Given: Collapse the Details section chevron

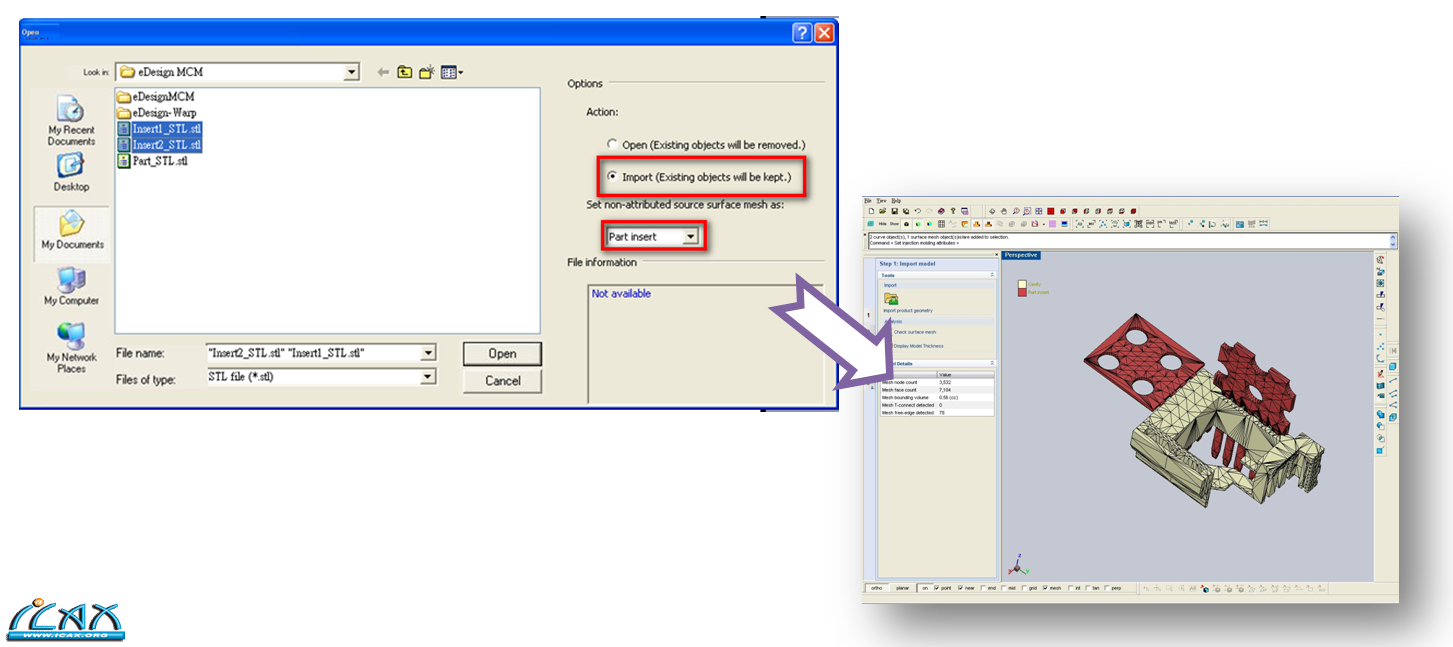Looking at the screenshot, I should [x=992, y=363].
